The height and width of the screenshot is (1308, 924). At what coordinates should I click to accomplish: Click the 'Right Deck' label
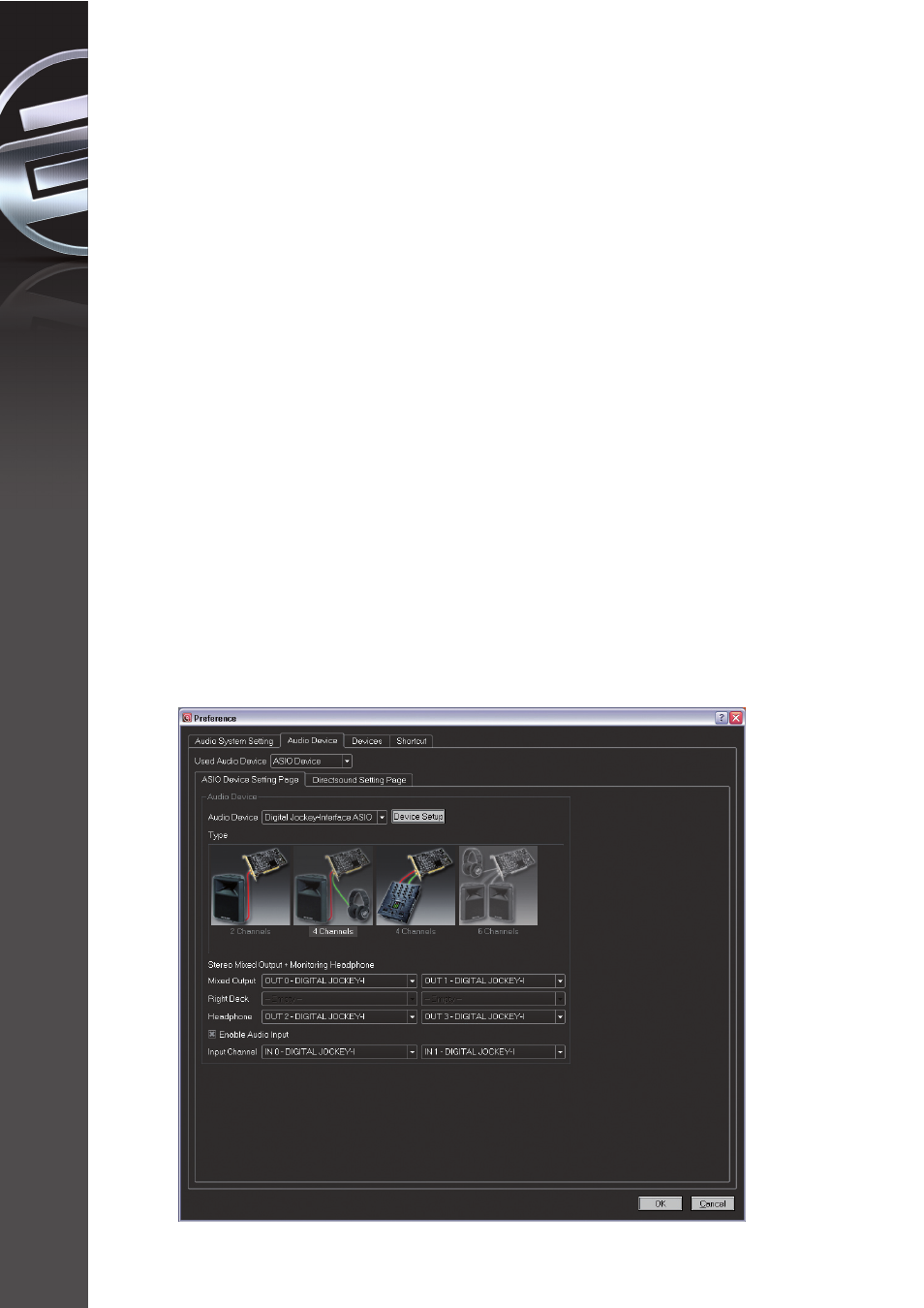coord(229,999)
